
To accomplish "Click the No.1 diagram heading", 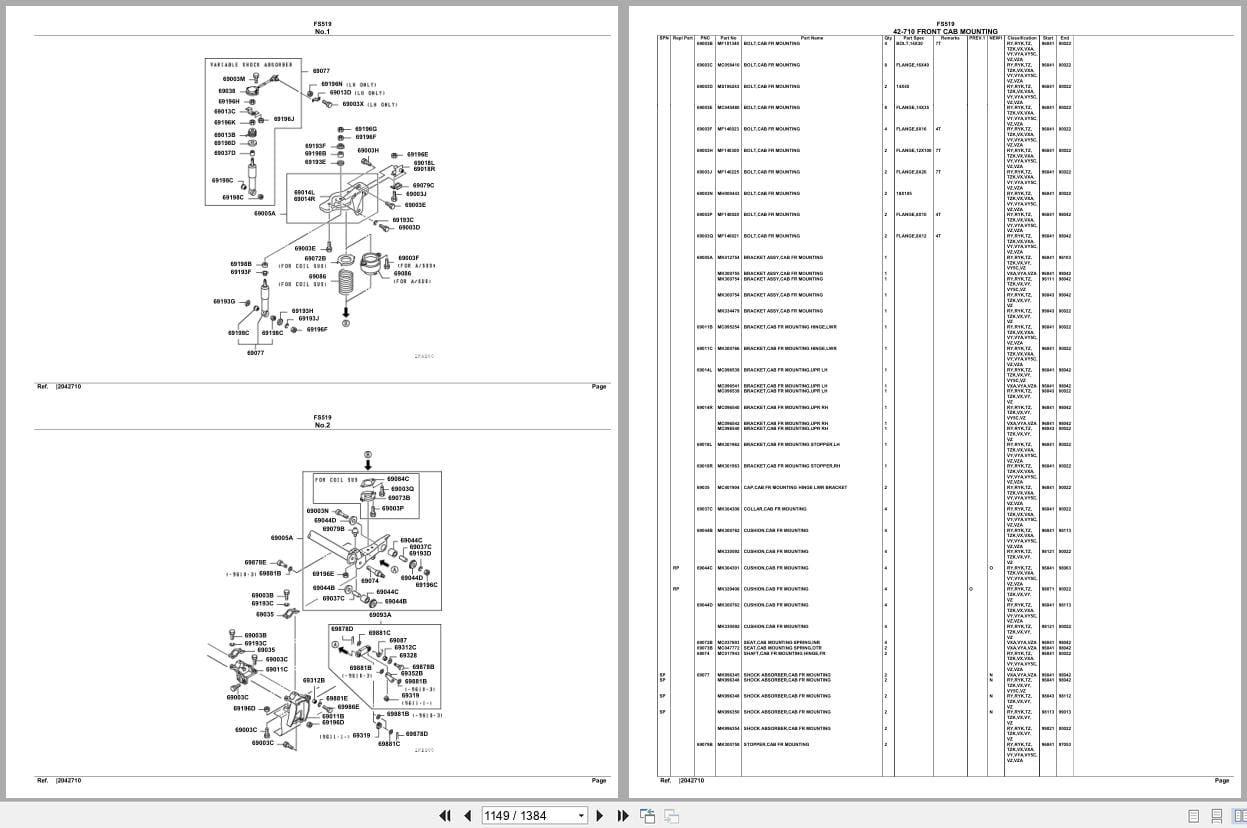I will click(322, 32).
